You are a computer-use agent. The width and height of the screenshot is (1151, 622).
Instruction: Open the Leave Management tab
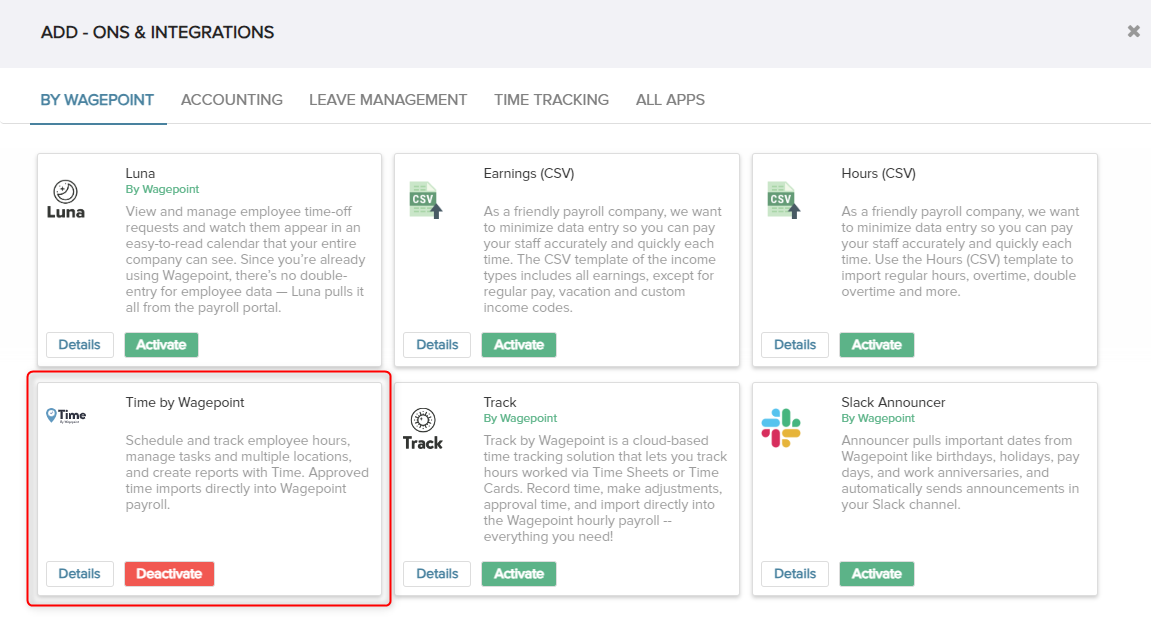(388, 99)
